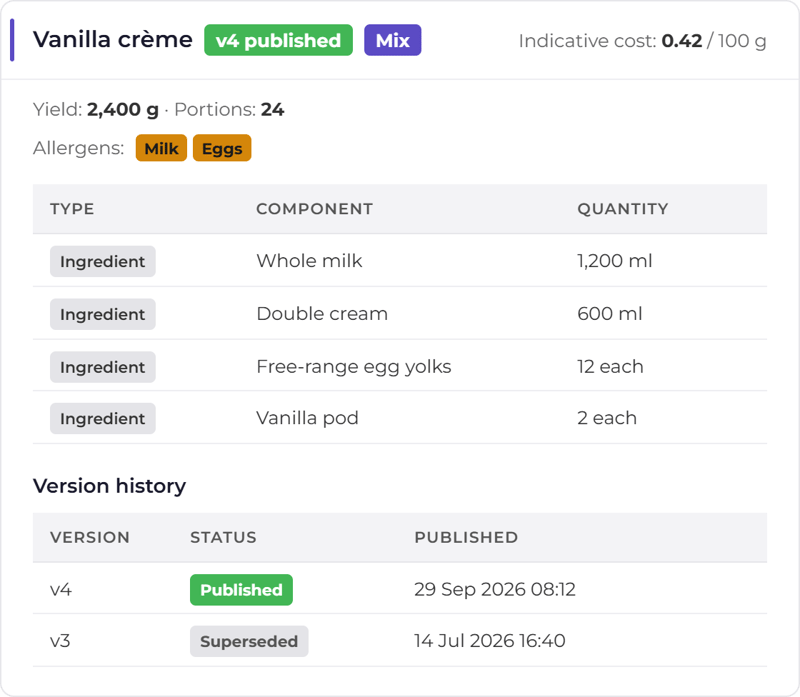Click the yield value "2,400 g"

pyautogui.click(x=122, y=109)
